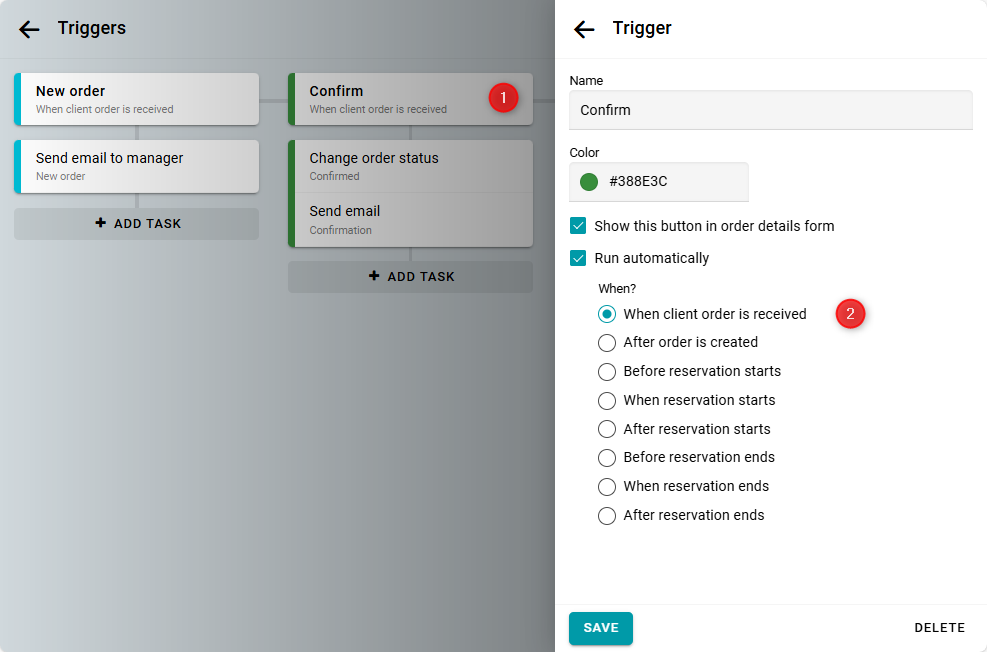987x652 pixels.
Task: Pick When reservation ends option
Action: tap(607, 486)
